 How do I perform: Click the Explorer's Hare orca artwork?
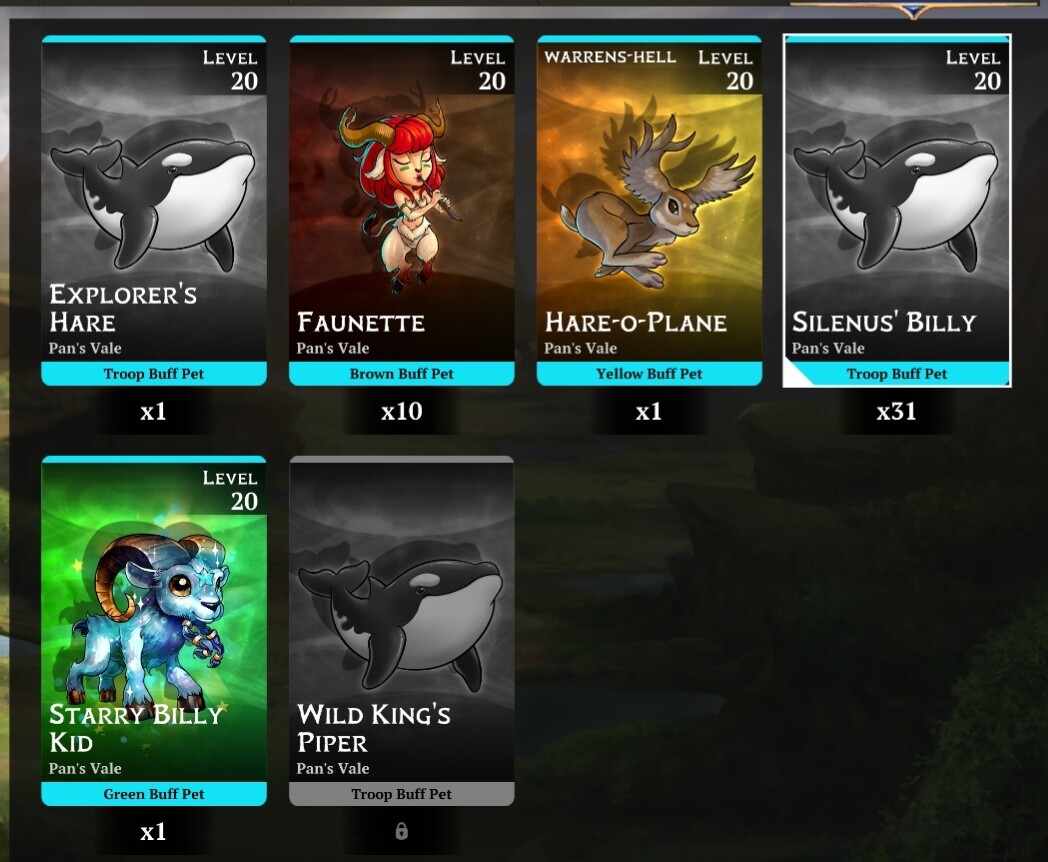point(154,197)
